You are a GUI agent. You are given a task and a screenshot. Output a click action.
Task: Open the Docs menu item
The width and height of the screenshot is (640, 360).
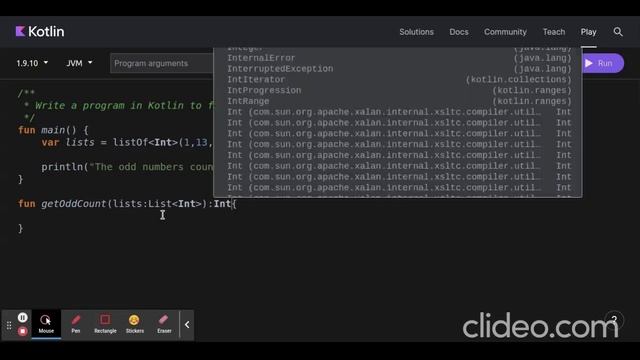tap(459, 32)
